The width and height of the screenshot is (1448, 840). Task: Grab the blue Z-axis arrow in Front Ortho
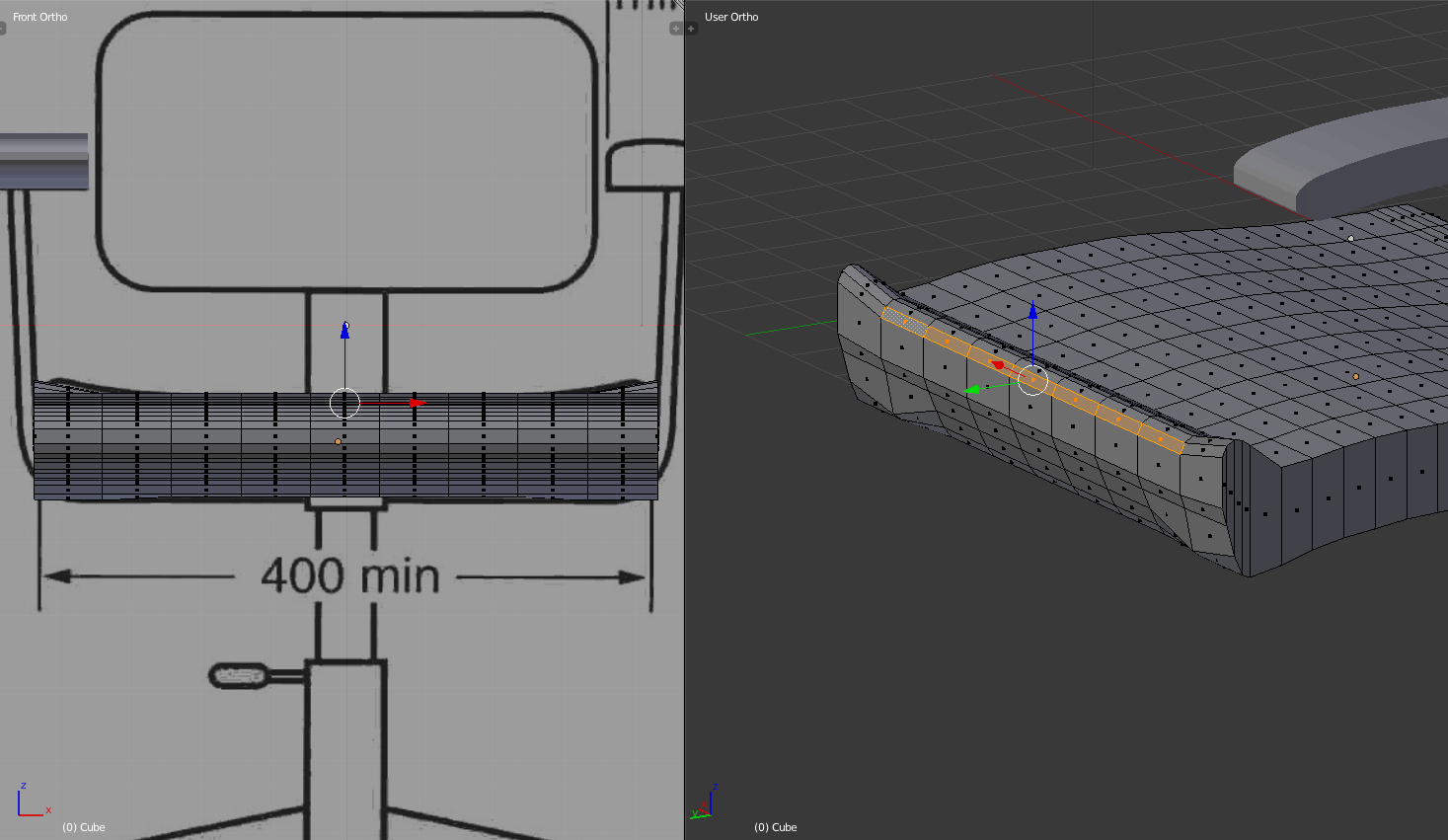[x=344, y=331]
